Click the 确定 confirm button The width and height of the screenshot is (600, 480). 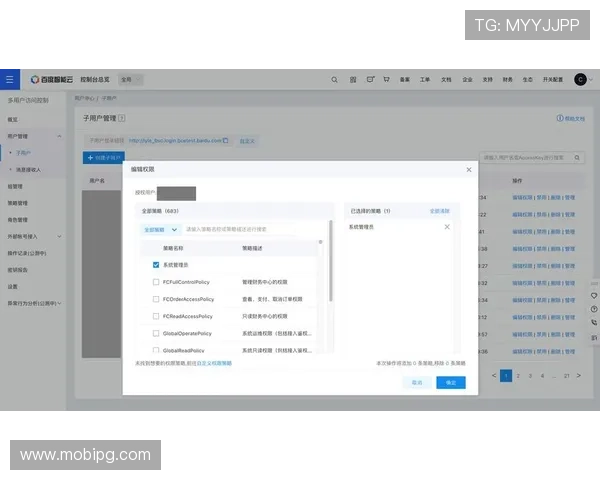coord(450,383)
